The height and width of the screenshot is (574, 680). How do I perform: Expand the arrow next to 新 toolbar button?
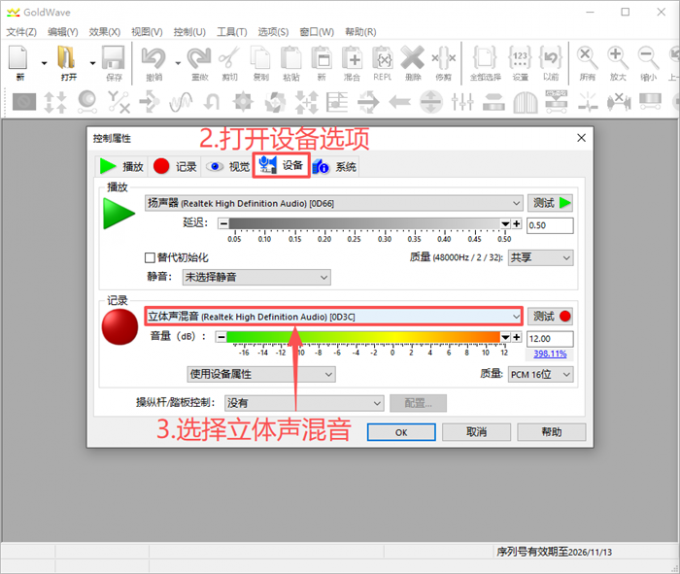tap(44, 63)
